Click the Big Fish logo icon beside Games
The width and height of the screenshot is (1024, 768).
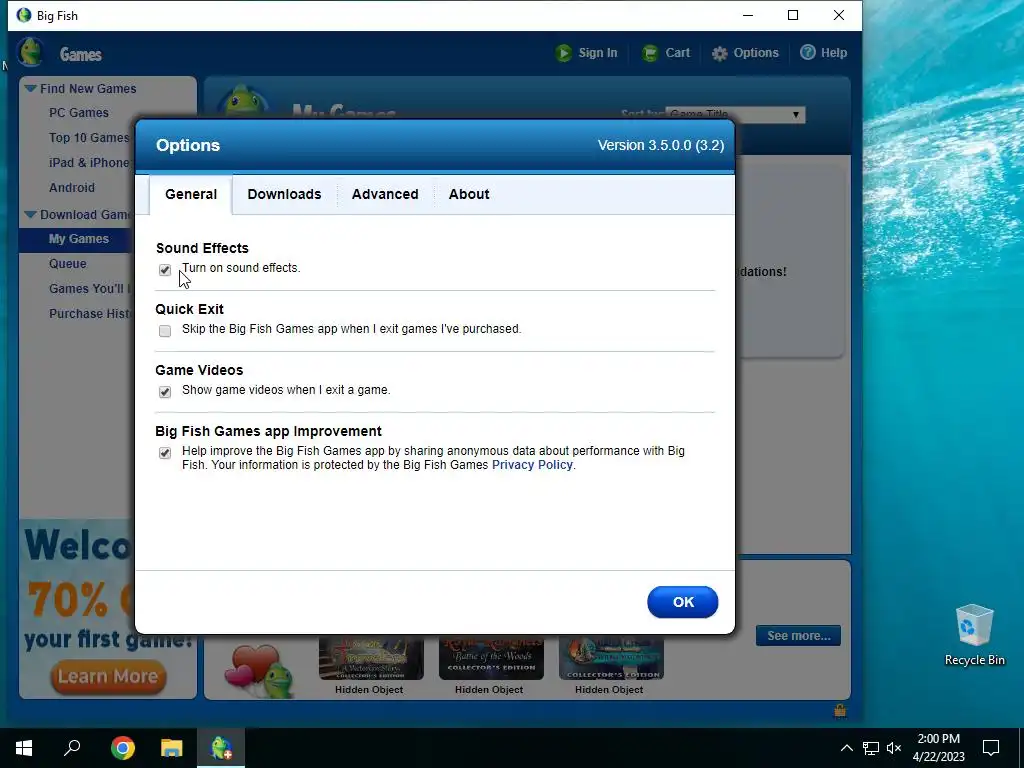(30, 53)
